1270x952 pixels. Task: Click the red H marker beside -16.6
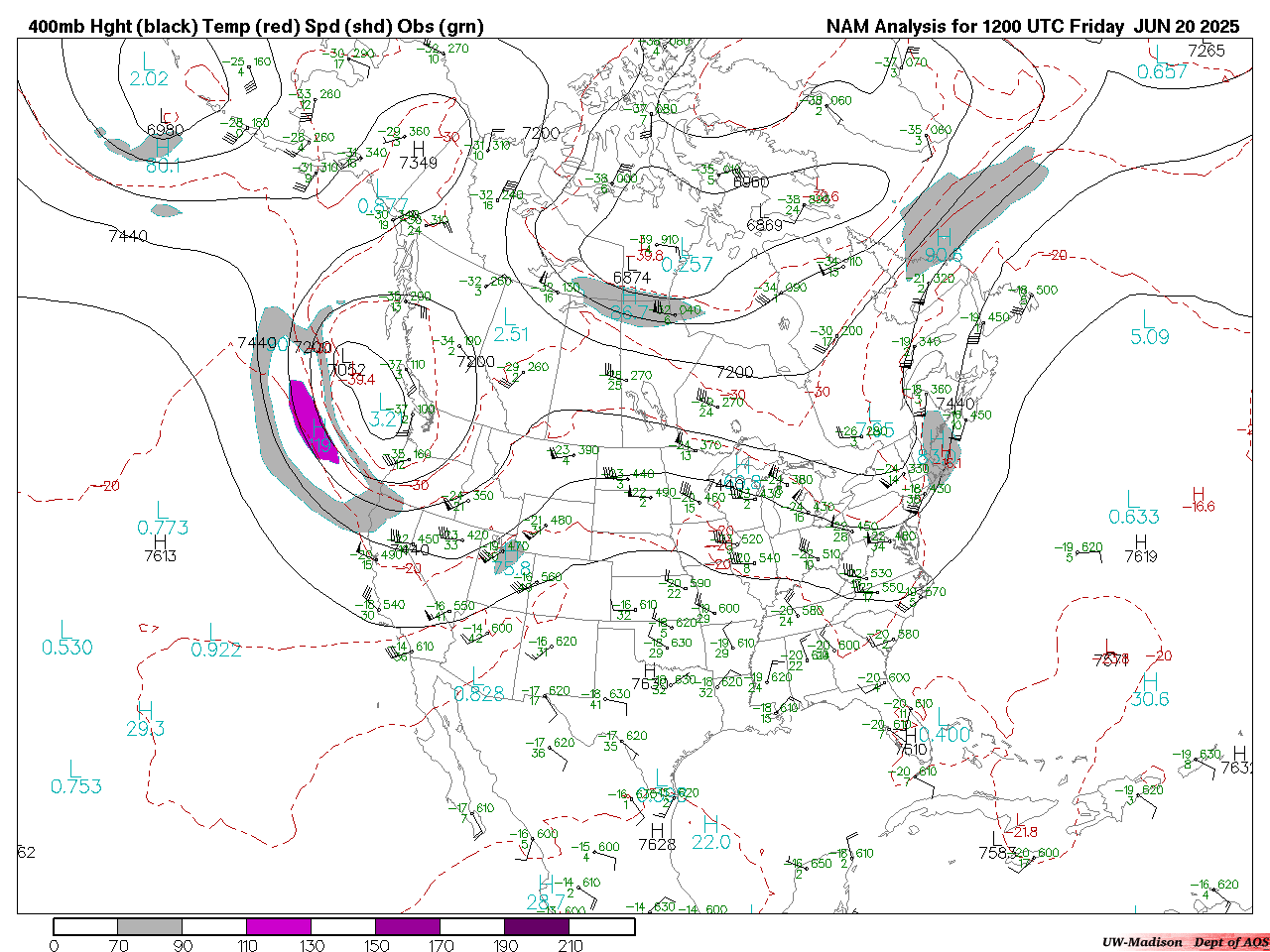click(1199, 494)
